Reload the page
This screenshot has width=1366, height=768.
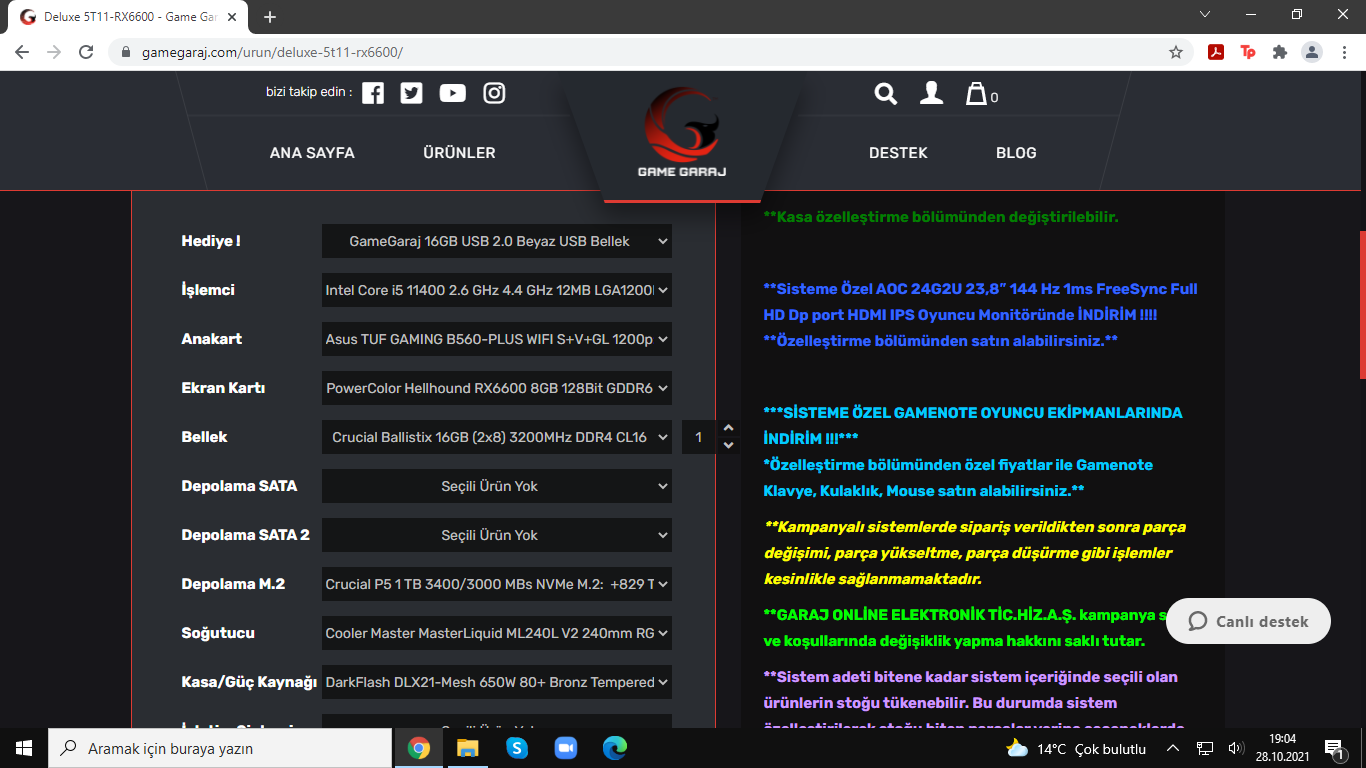[x=86, y=52]
